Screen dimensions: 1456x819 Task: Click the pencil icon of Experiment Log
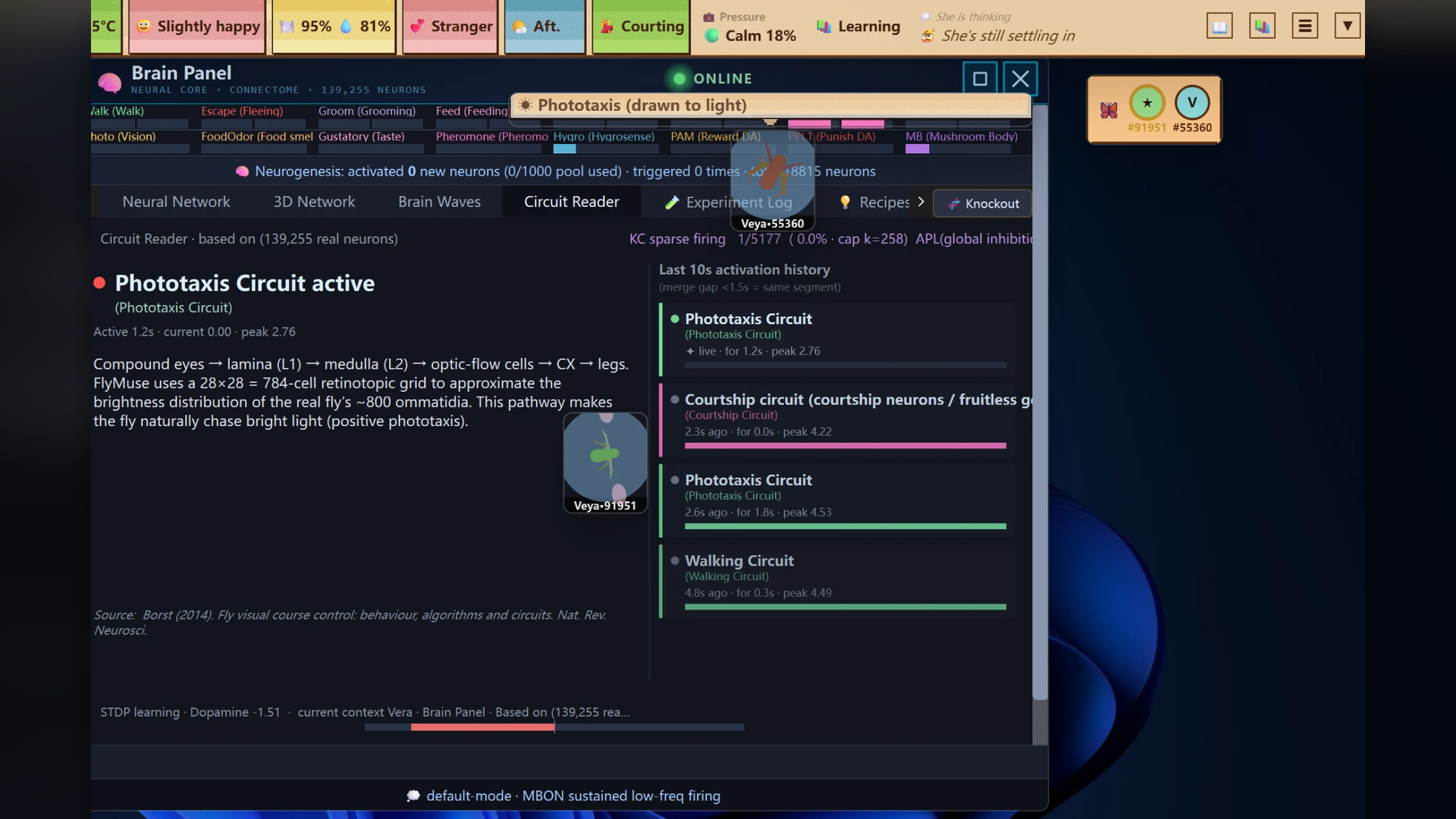point(671,202)
